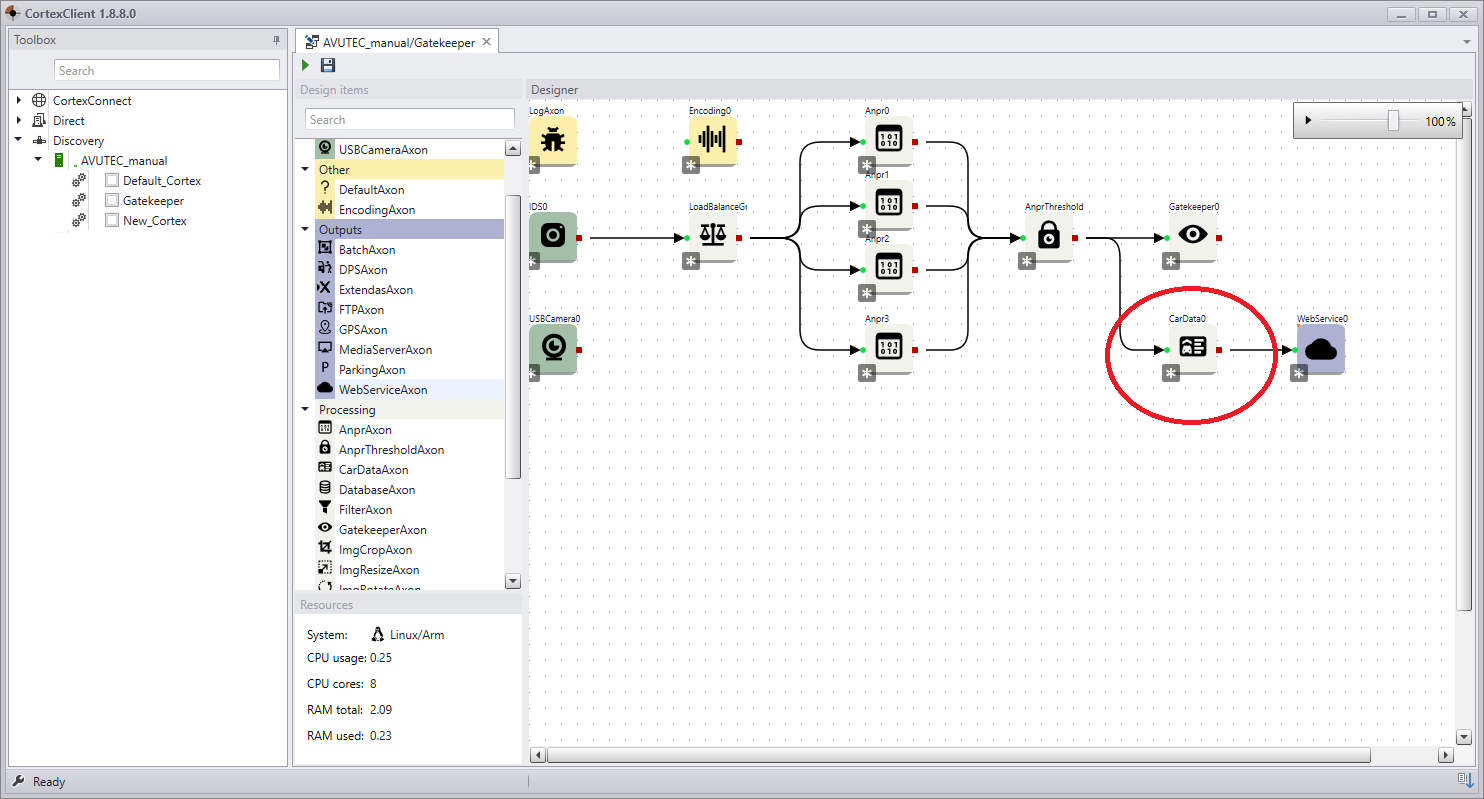Collapse the Outputs design category

click(x=306, y=230)
